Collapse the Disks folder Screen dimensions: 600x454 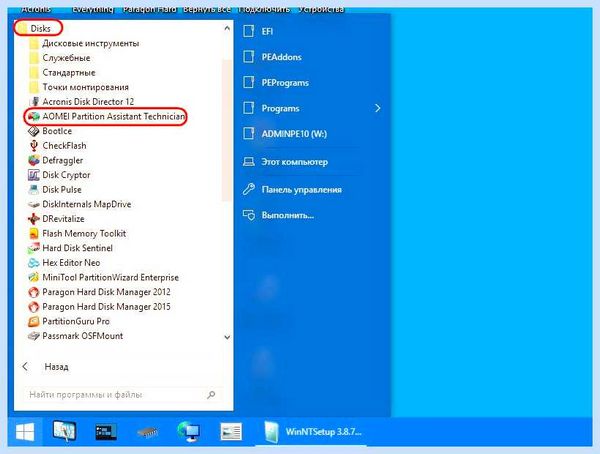click(33, 29)
